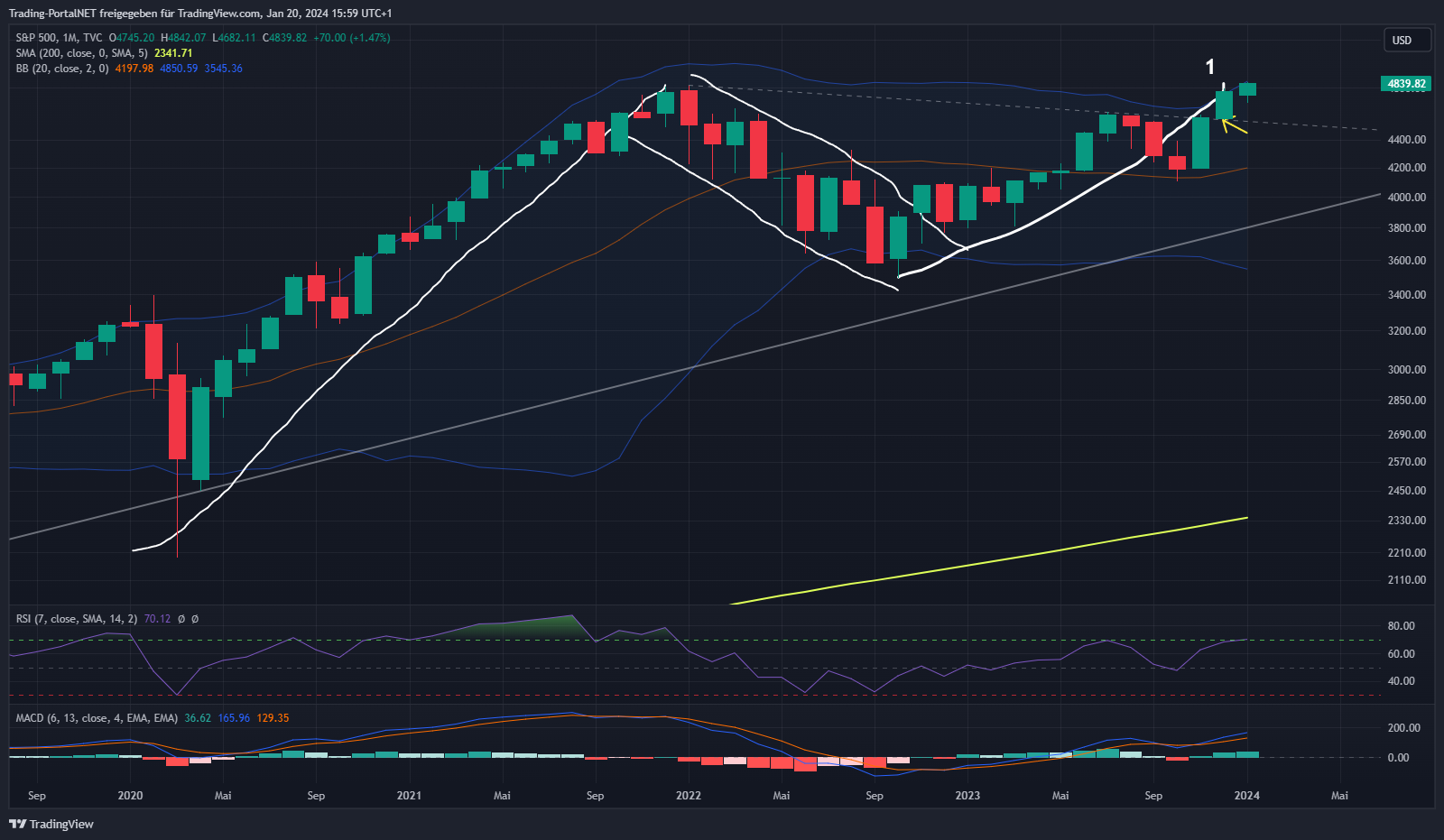The height and width of the screenshot is (840, 1444).
Task: Click the yellow SMA value 2341.71
Action: [x=173, y=53]
